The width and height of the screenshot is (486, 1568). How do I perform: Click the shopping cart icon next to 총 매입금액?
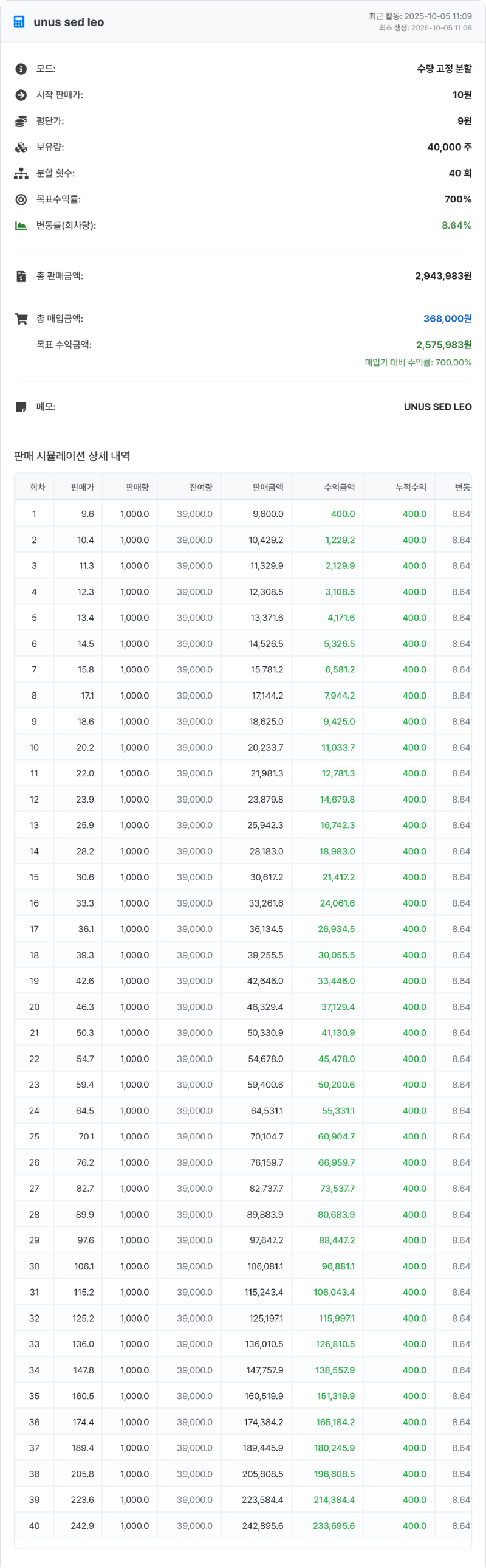tap(21, 319)
